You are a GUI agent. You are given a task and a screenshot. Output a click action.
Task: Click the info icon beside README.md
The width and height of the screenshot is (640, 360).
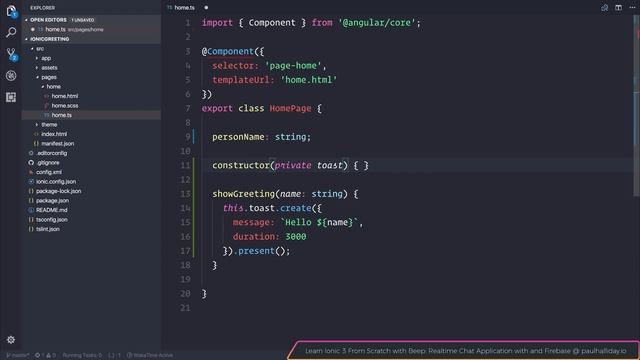(x=31, y=210)
